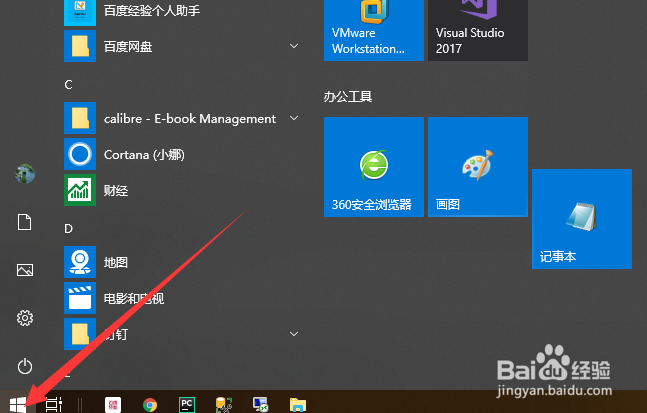Open the remote desktop taskbar icon
Screen dimensions: 647x413
[x=260, y=405]
